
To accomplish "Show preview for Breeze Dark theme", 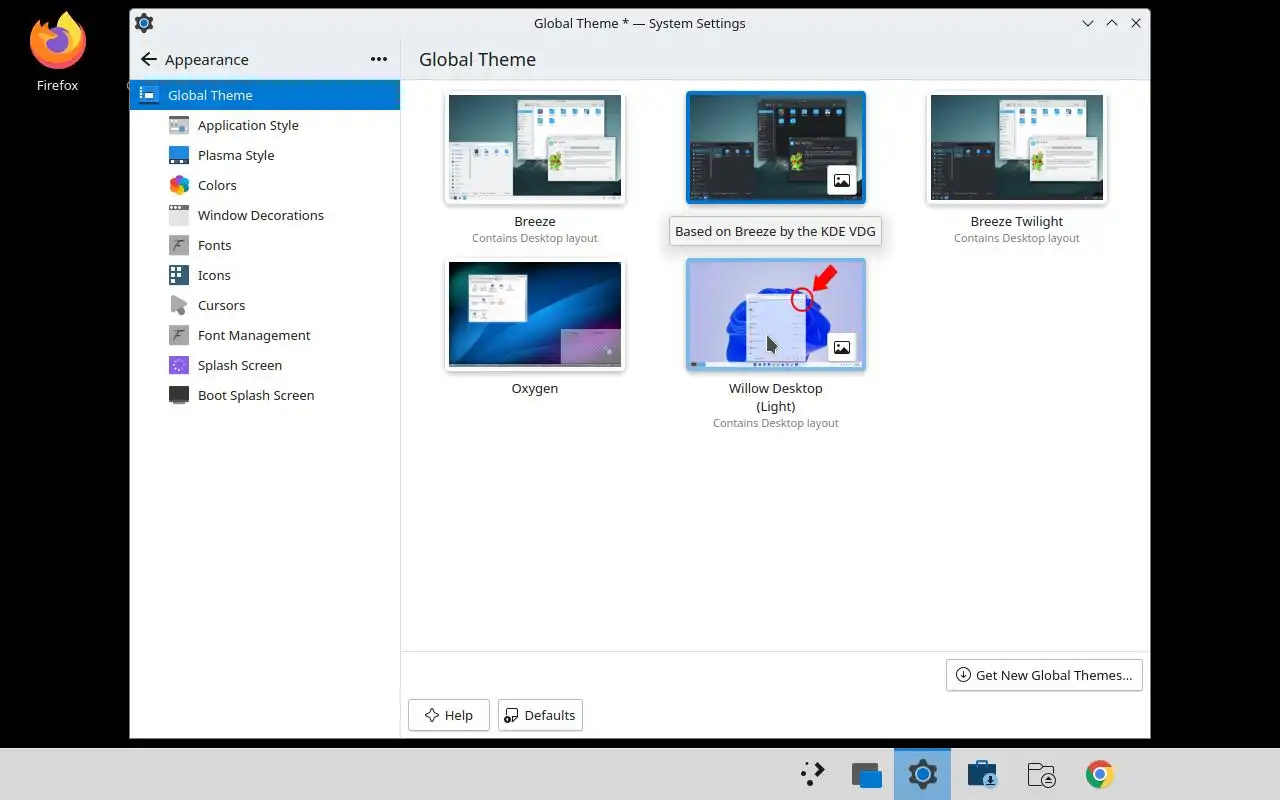I will pos(842,181).
